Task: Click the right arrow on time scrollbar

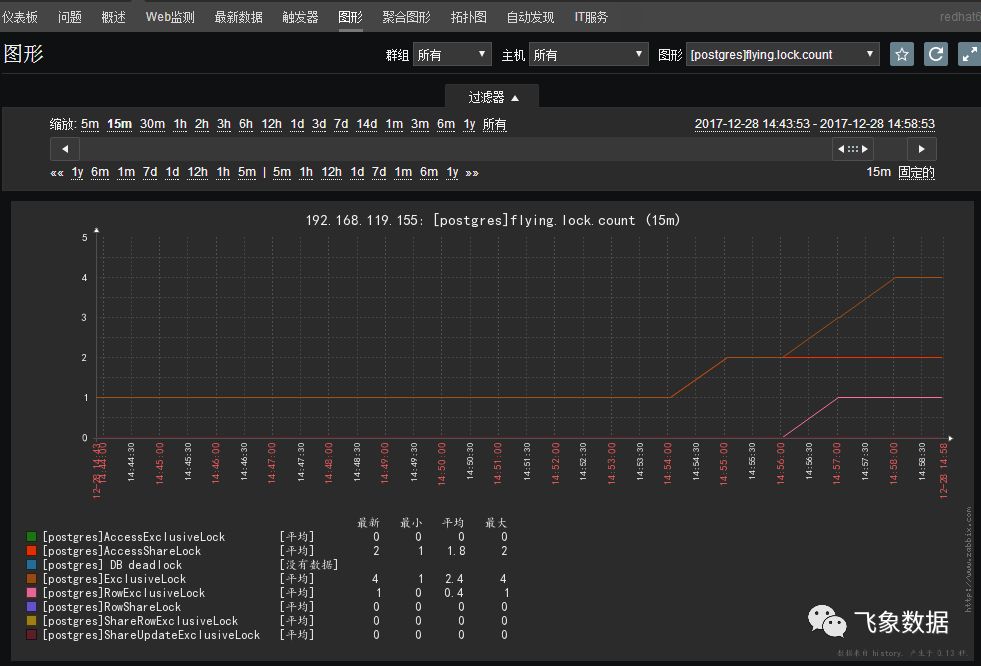Action: (x=921, y=149)
